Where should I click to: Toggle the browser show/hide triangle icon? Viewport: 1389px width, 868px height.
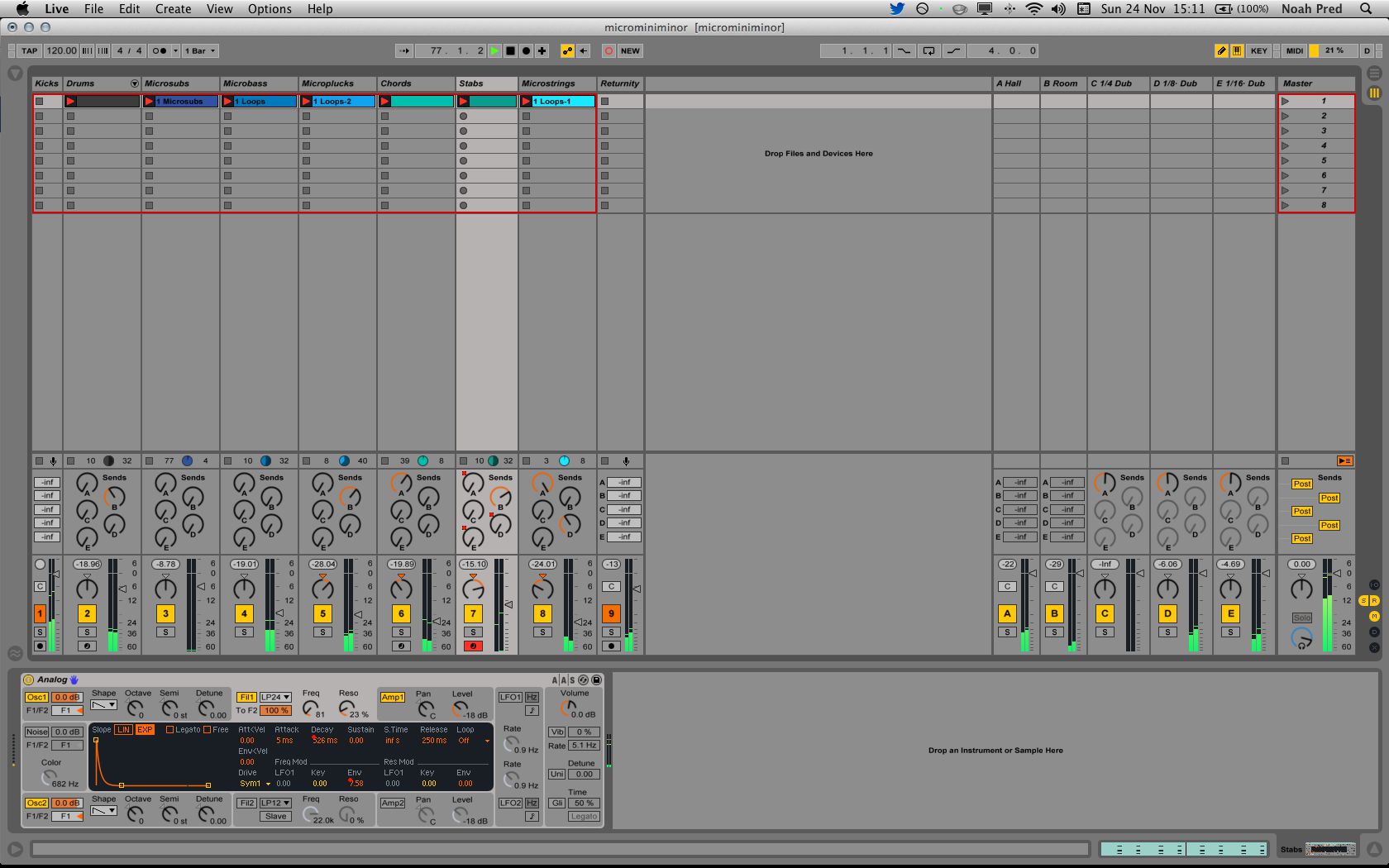[15, 74]
